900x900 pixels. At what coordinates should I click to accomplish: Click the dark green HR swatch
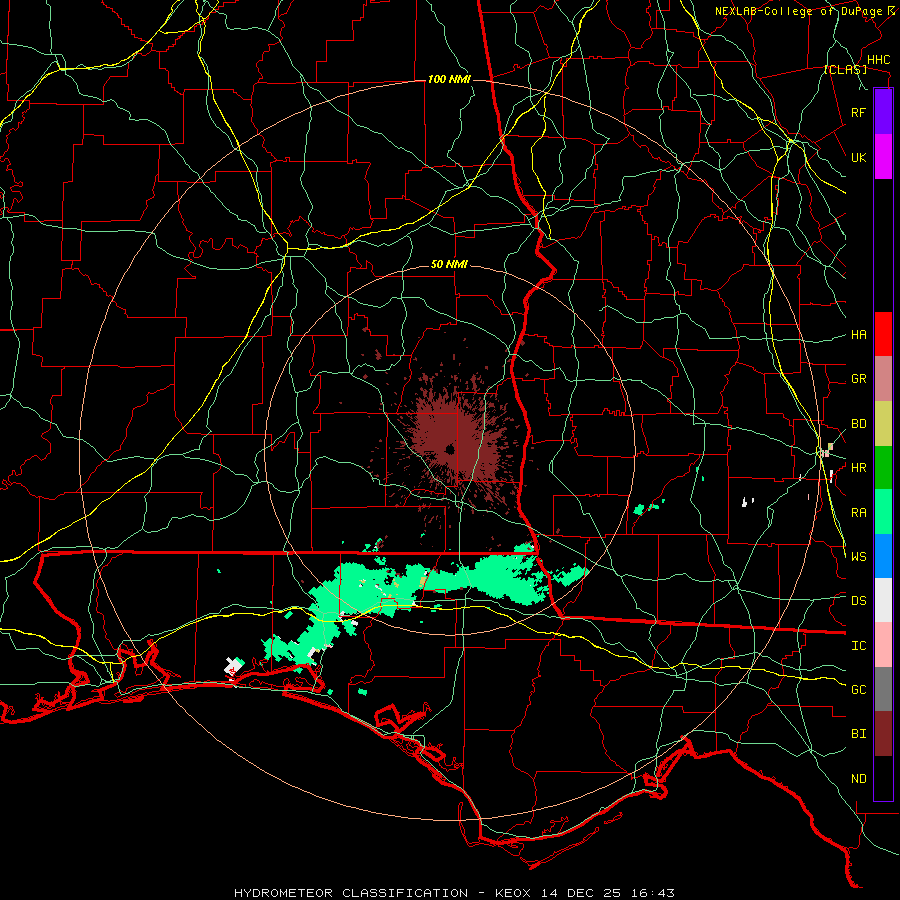click(883, 468)
